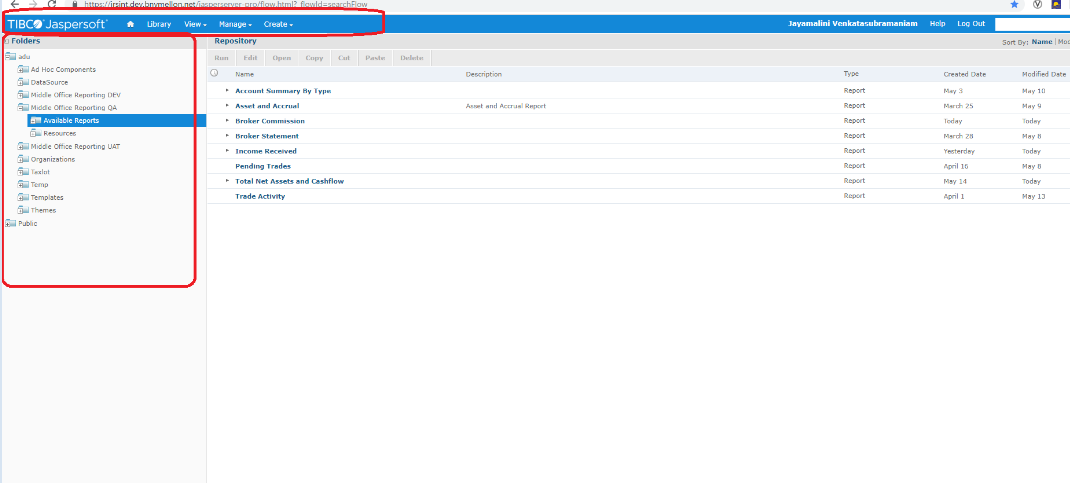Click the Help link in header
This screenshot has width=1070, height=483.
(x=938, y=23)
